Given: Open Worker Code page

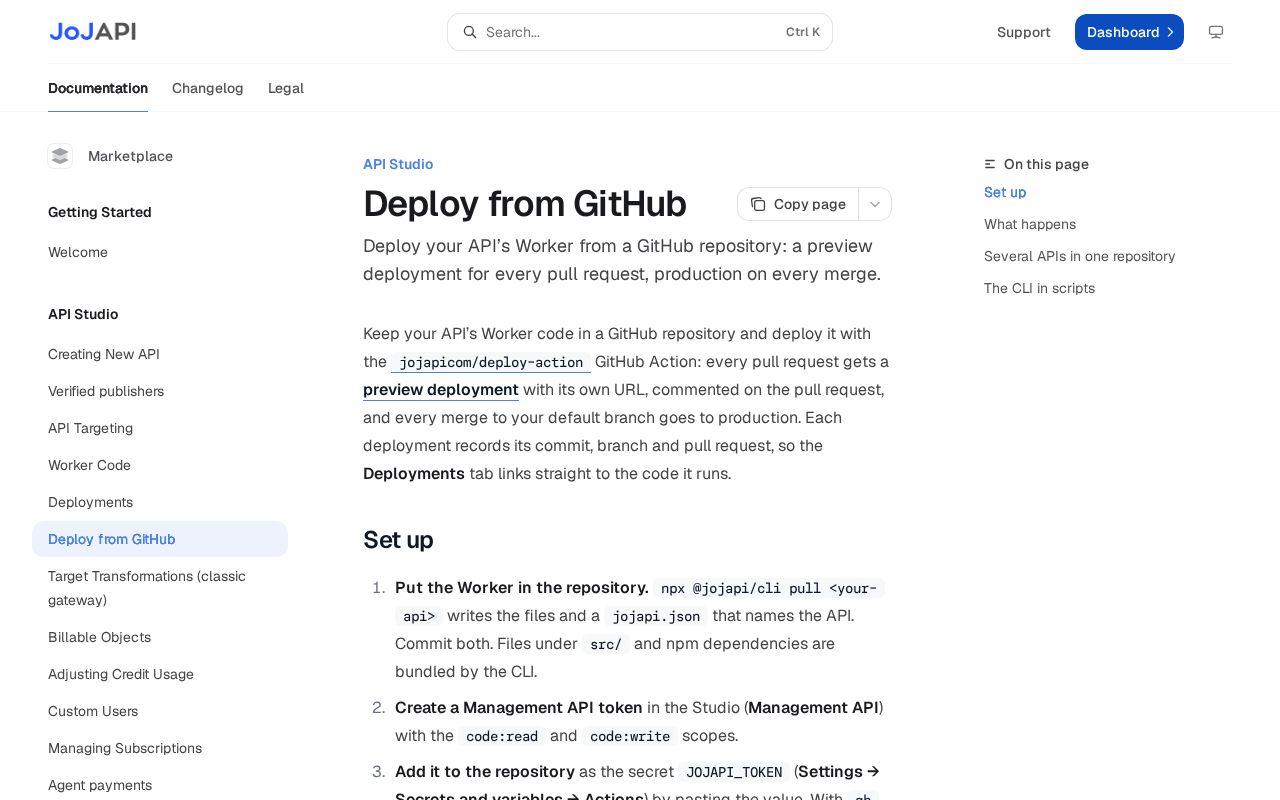Looking at the screenshot, I should (160, 465).
